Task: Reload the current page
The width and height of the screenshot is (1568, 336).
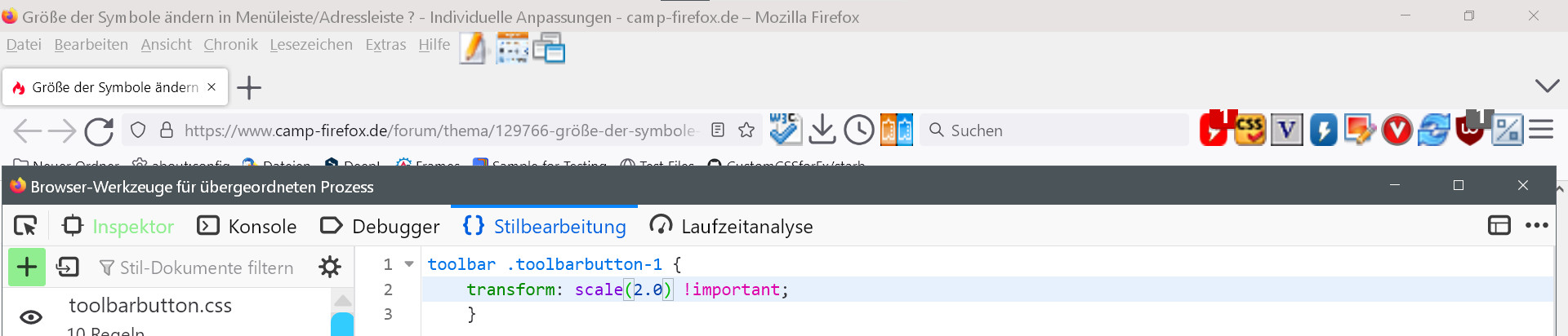Action: point(99,130)
